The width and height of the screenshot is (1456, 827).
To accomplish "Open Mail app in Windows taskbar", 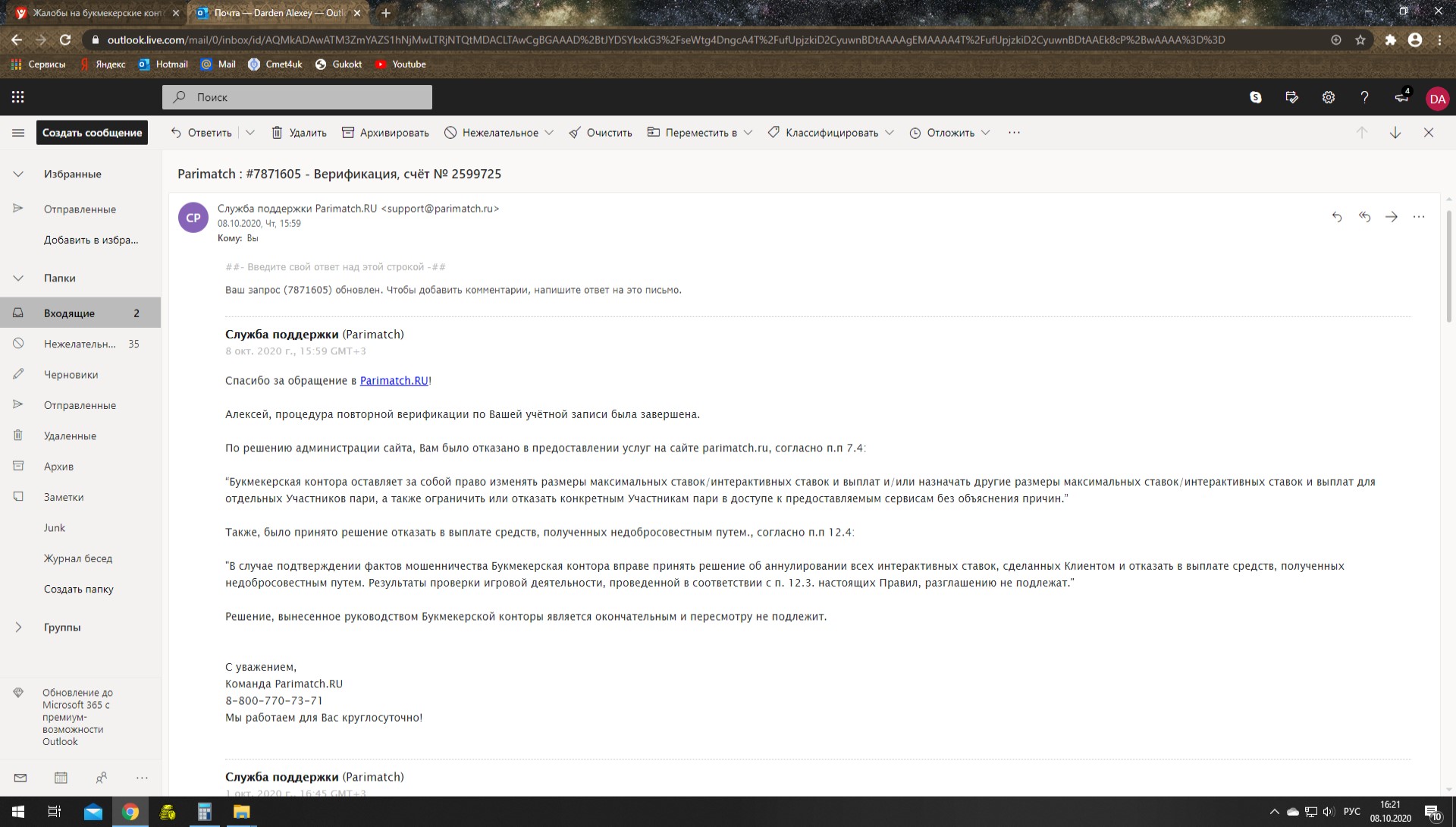I will coord(93,812).
